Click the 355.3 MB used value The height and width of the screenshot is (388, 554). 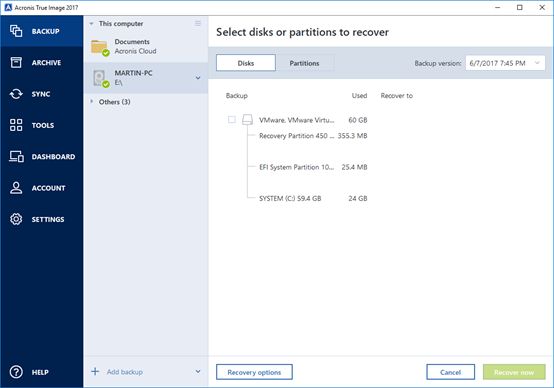pos(352,136)
